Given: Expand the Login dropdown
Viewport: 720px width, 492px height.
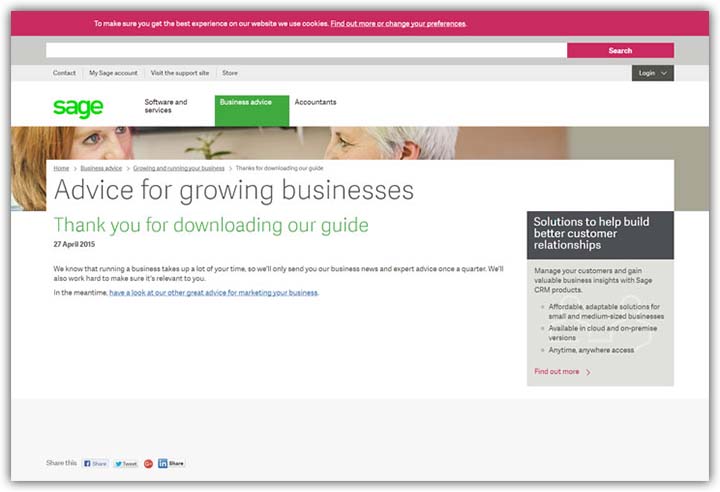Looking at the screenshot, I should coord(652,73).
